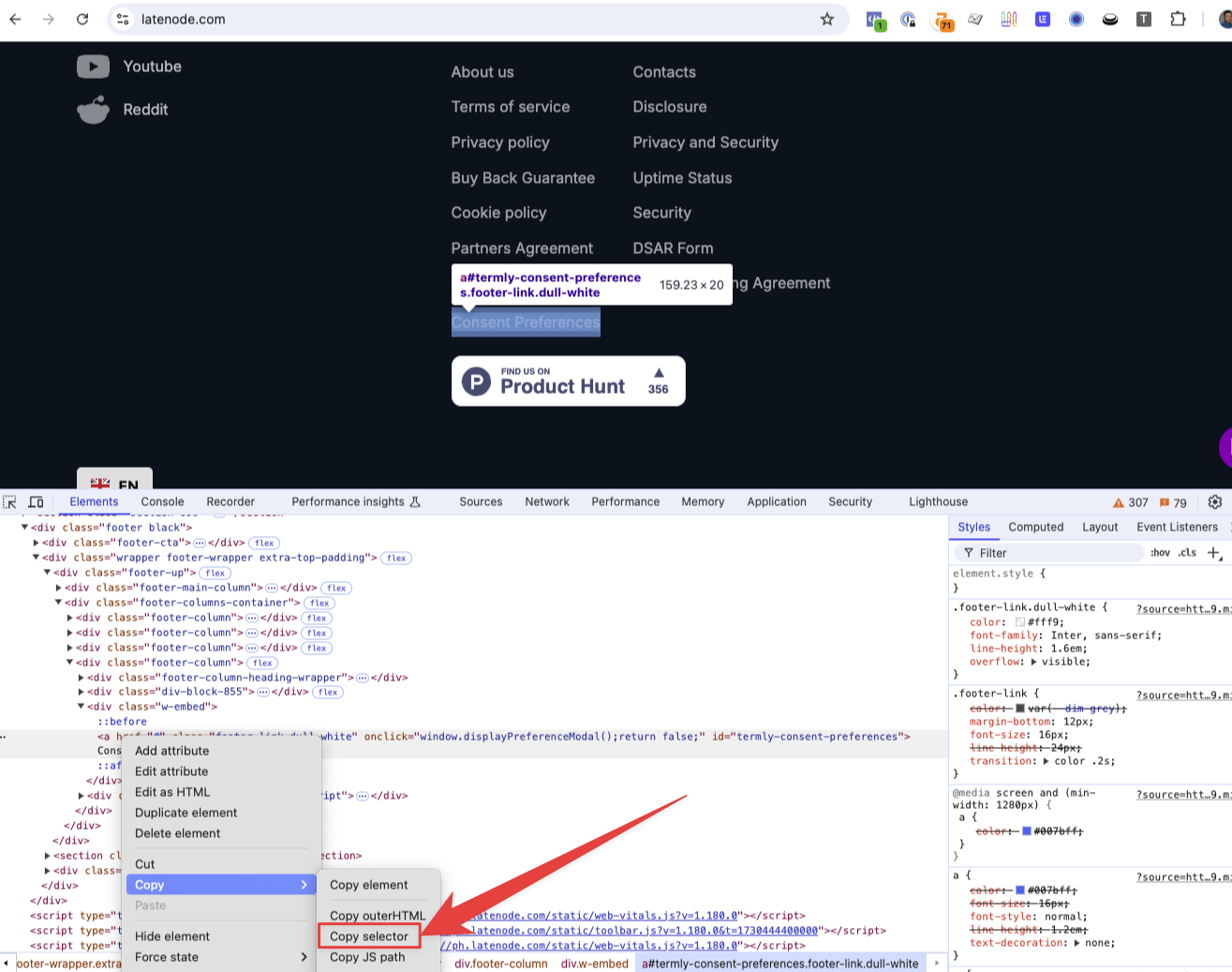Switch to the Console tab
This screenshot has width=1232, height=972.
pyautogui.click(x=162, y=502)
